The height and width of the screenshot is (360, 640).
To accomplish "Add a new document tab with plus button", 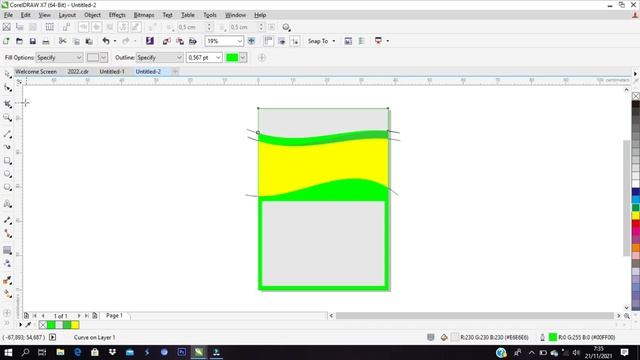I will tap(175, 71).
